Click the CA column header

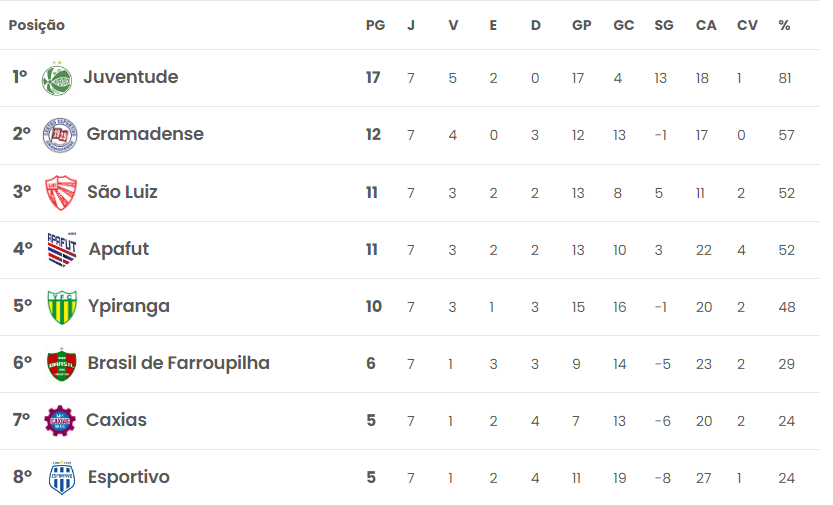706,25
